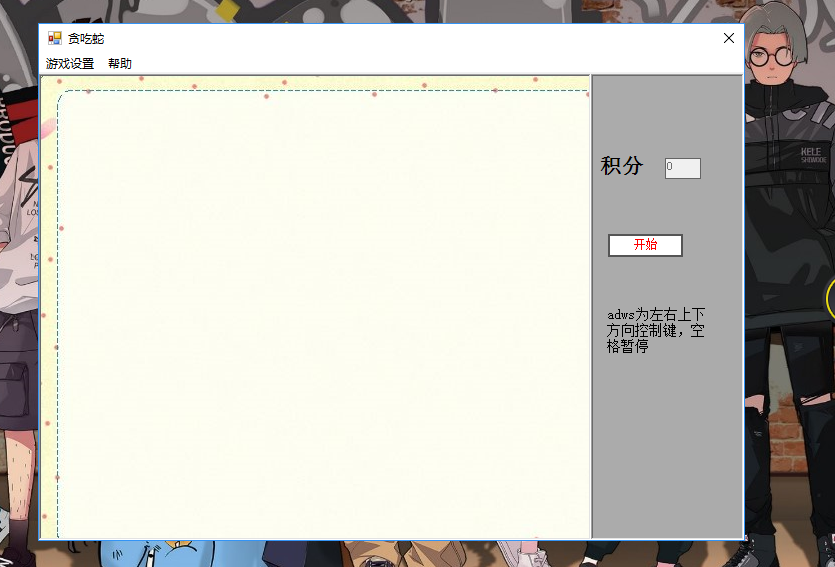Click the adws为左右上下方向控制键 instructions text
This screenshot has height=567, width=835.
tap(656, 330)
